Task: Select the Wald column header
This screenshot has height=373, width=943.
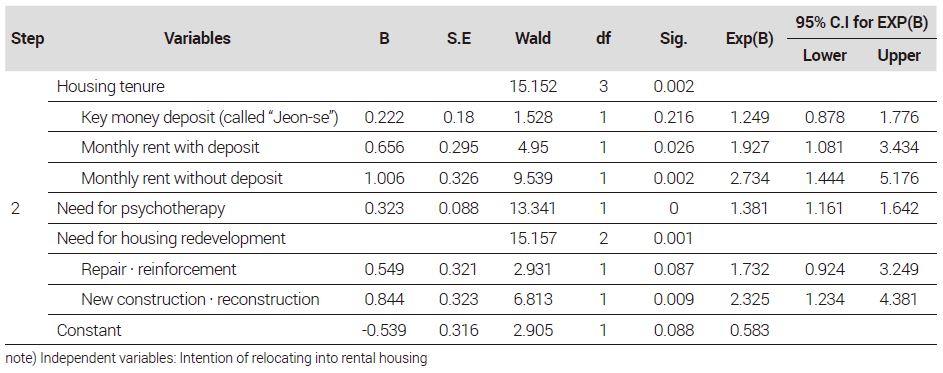Action: tap(533, 39)
